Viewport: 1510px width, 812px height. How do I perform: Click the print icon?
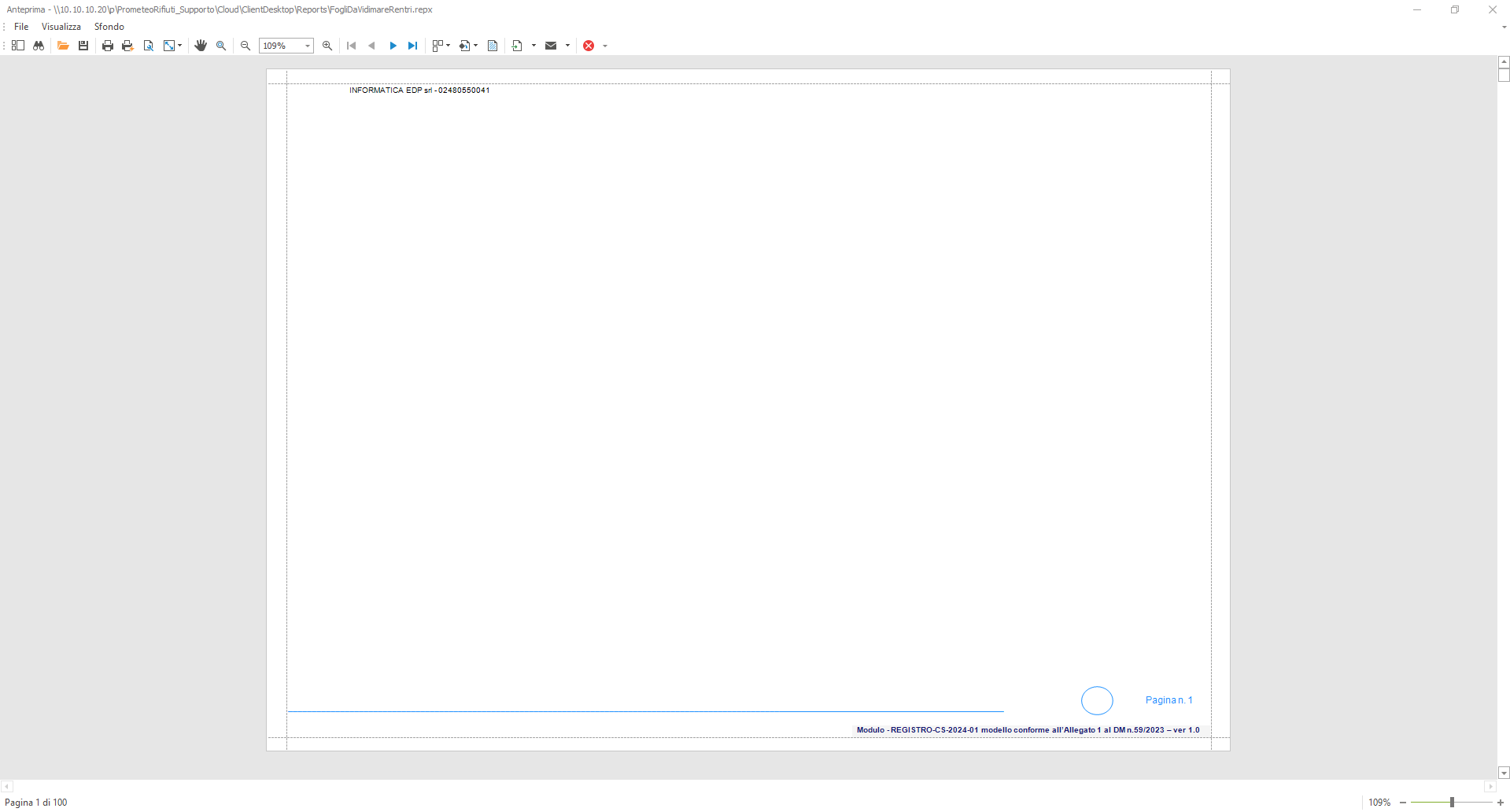[x=108, y=46]
